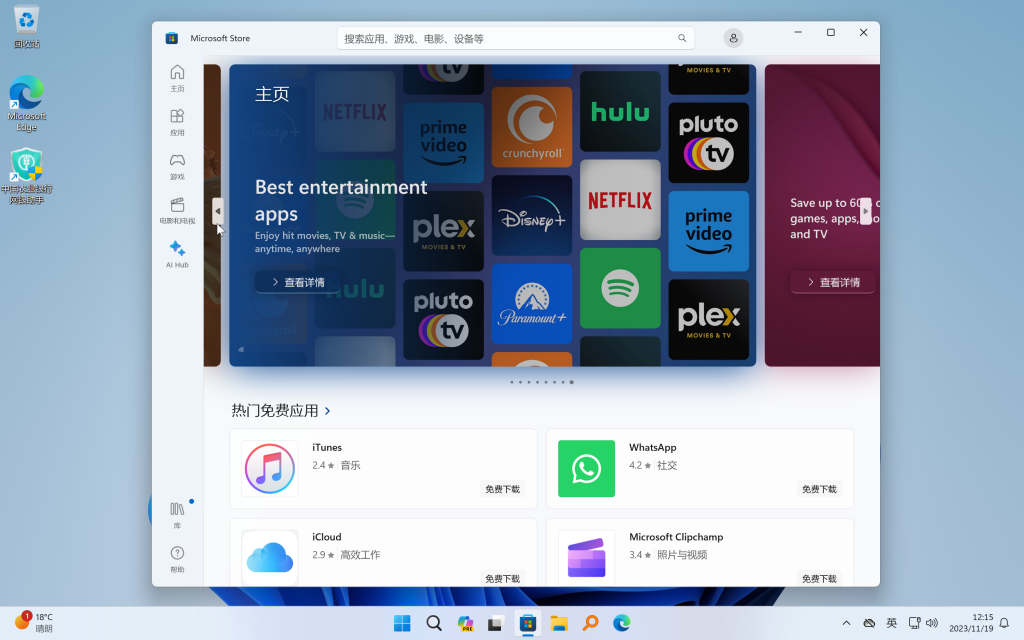Select the first carousel pagination dot

[511, 382]
